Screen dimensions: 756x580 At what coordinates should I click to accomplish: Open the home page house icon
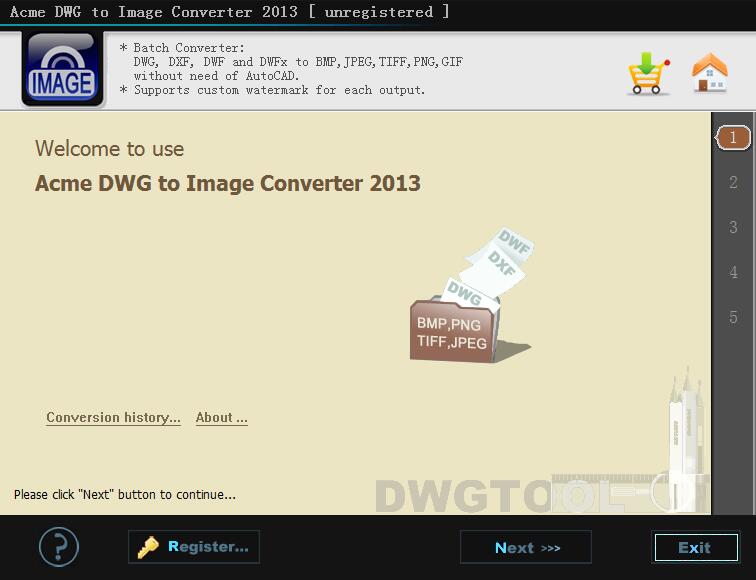709,73
